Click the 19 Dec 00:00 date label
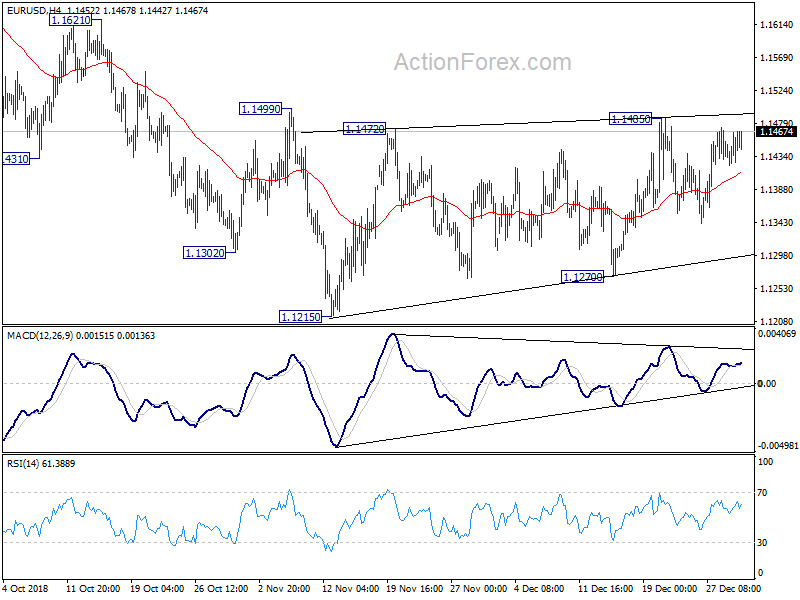Image resolution: width=800 pixels, height=600 pixels. (x=669, y=588)
